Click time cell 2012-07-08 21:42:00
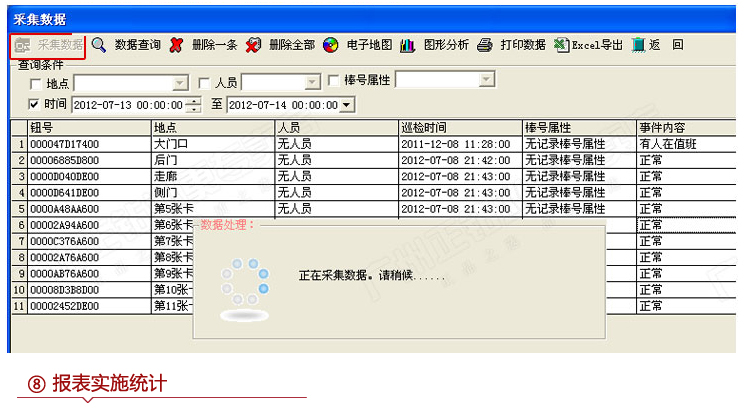 [460, 160]
